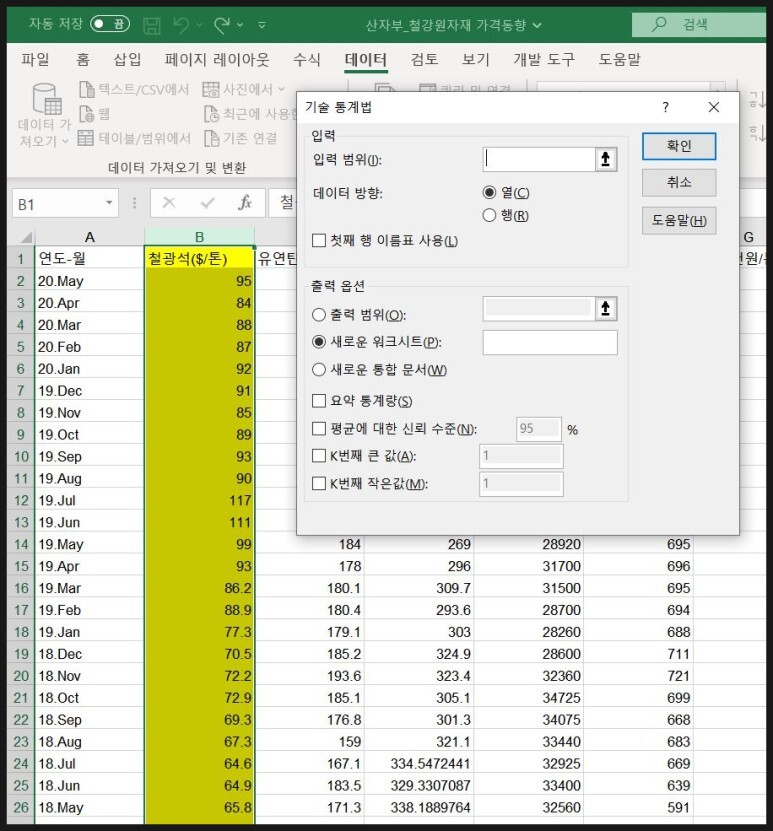Switch to the 삽입 (Insert) tab

pos(128,59)
